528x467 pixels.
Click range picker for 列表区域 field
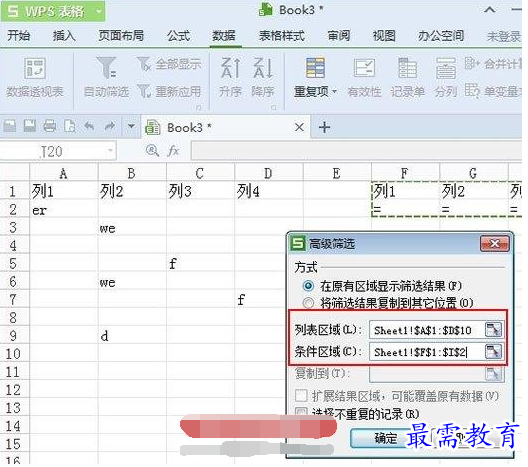(x=494, y=331)
